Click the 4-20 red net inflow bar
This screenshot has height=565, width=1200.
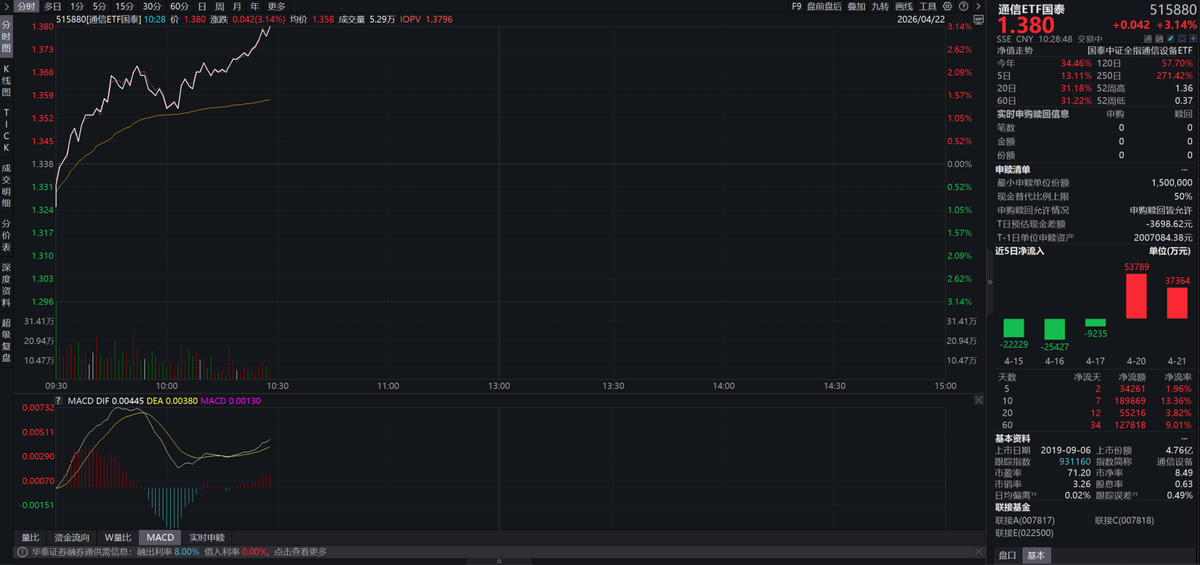coord(1136,296)
